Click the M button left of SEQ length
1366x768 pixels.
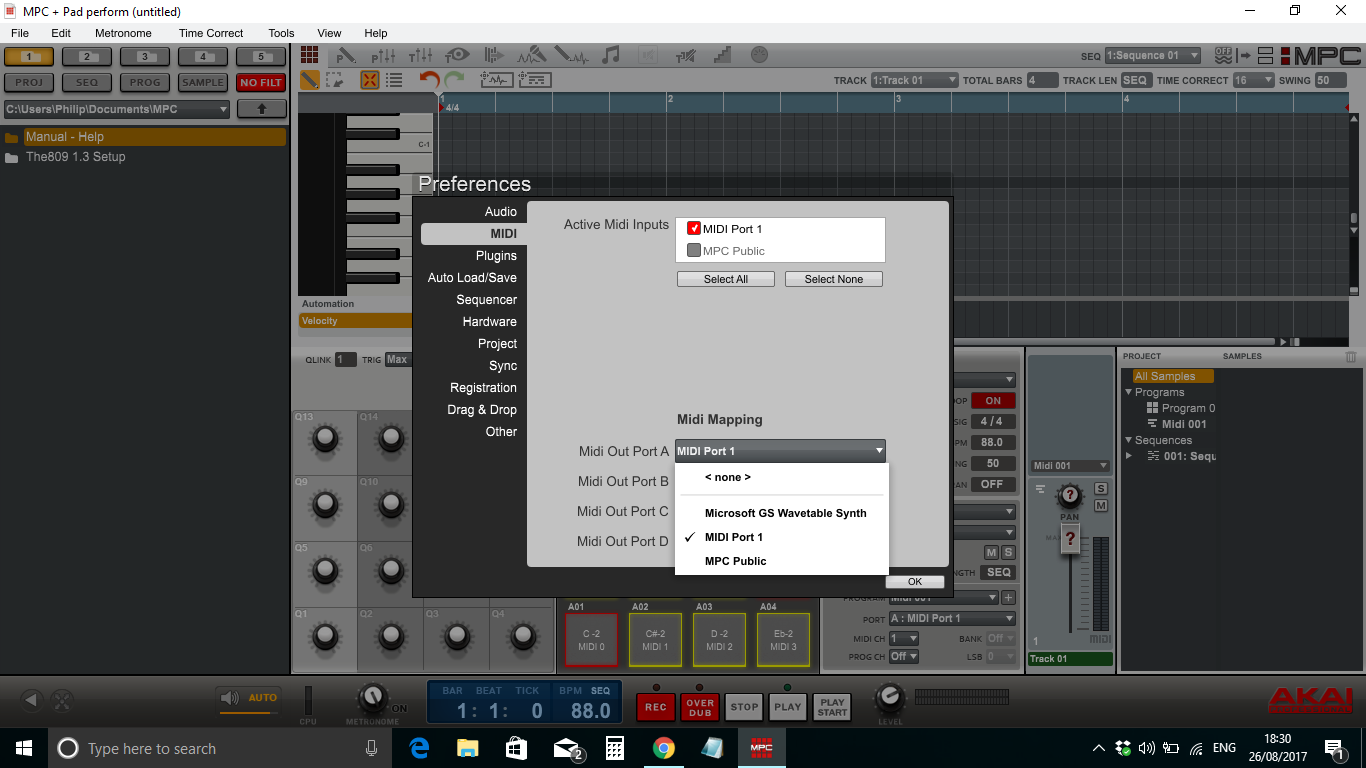(x=991, y=552)
